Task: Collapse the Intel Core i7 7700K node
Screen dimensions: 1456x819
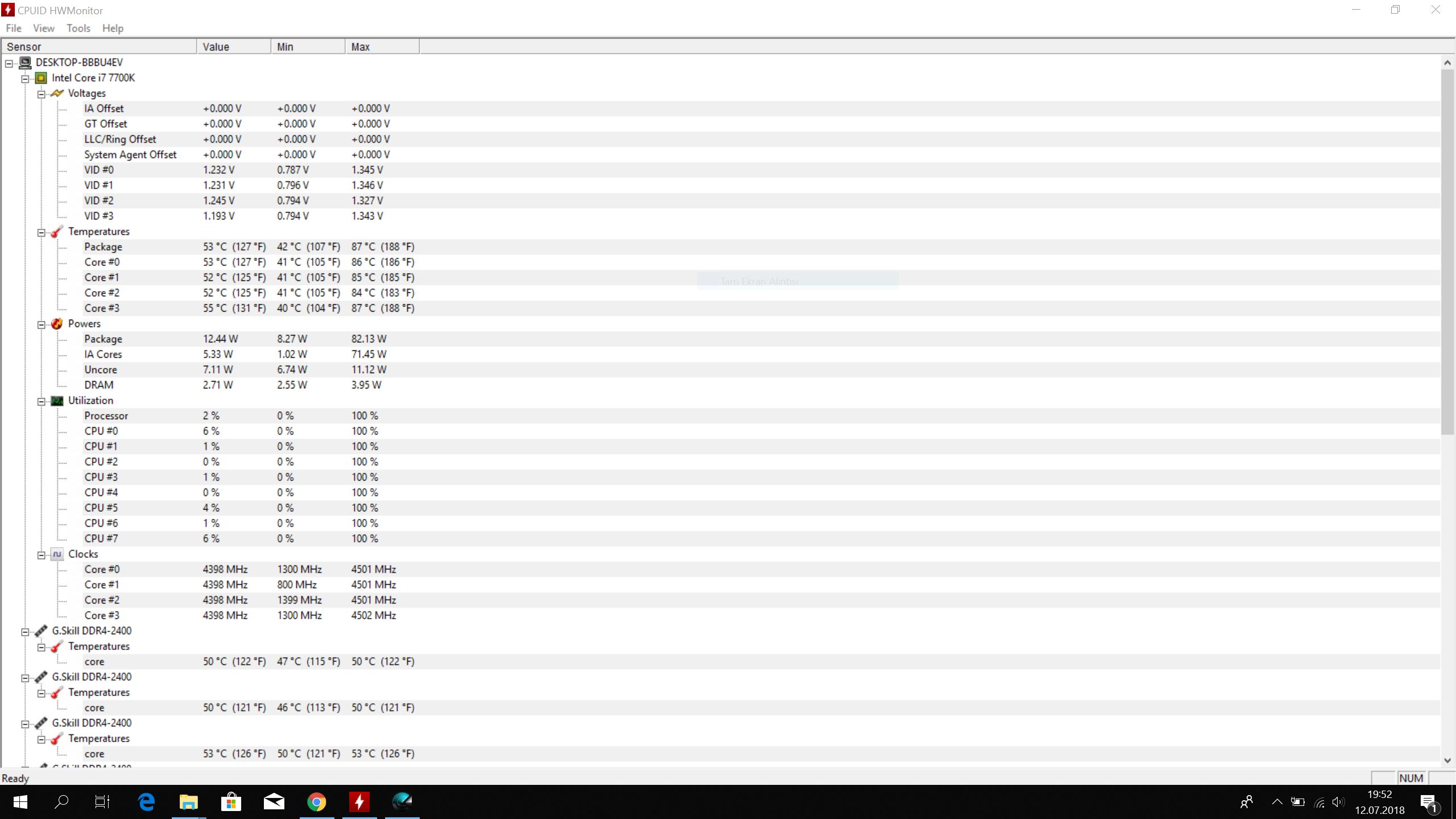Action: coord(25,79)
